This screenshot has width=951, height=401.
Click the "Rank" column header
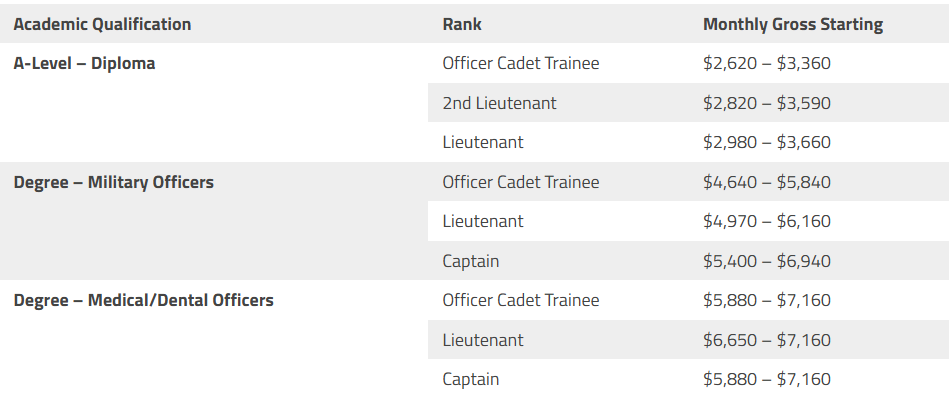(462, 24)
